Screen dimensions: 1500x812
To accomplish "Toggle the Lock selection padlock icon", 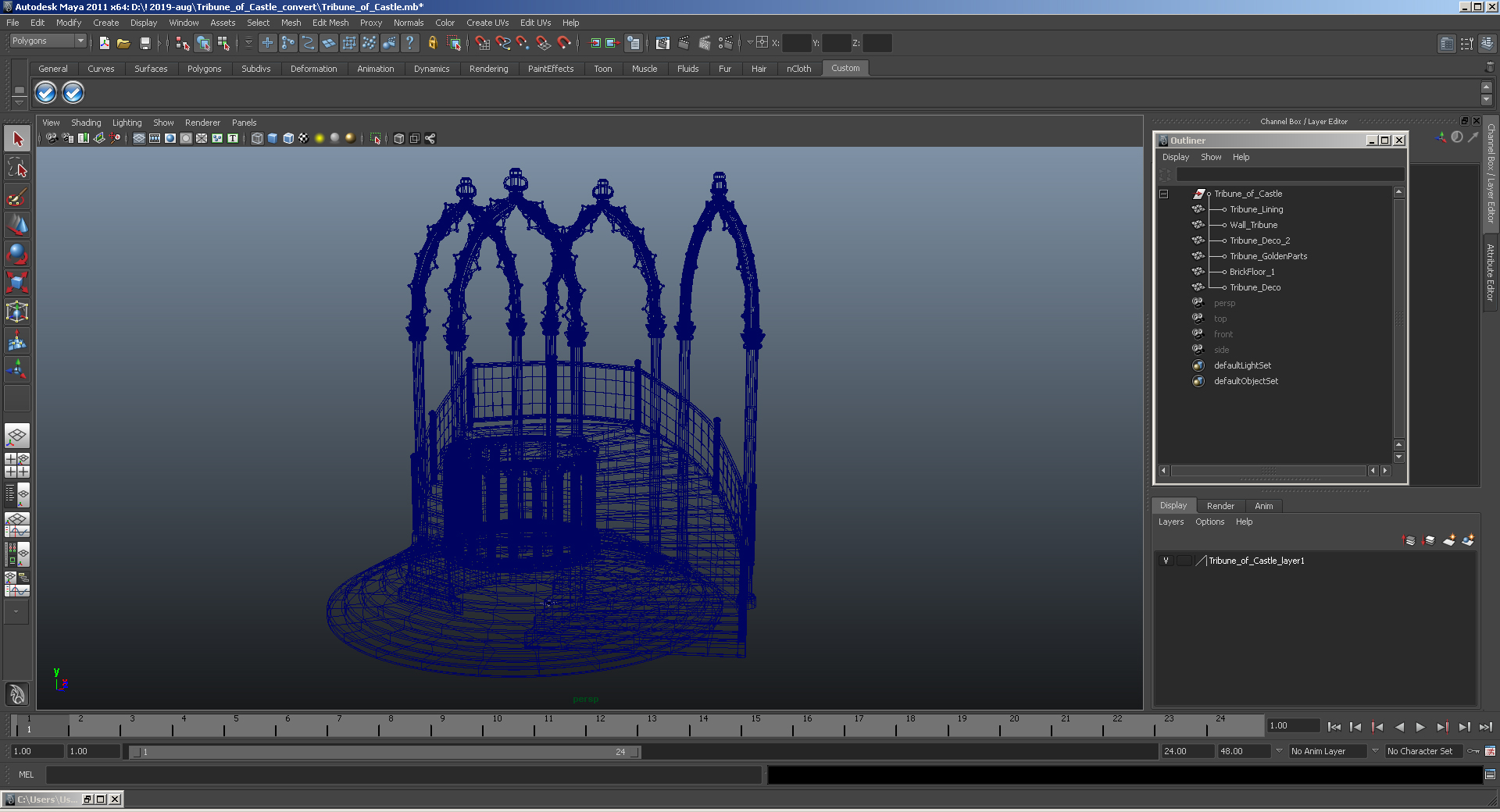I will [432, 43].
